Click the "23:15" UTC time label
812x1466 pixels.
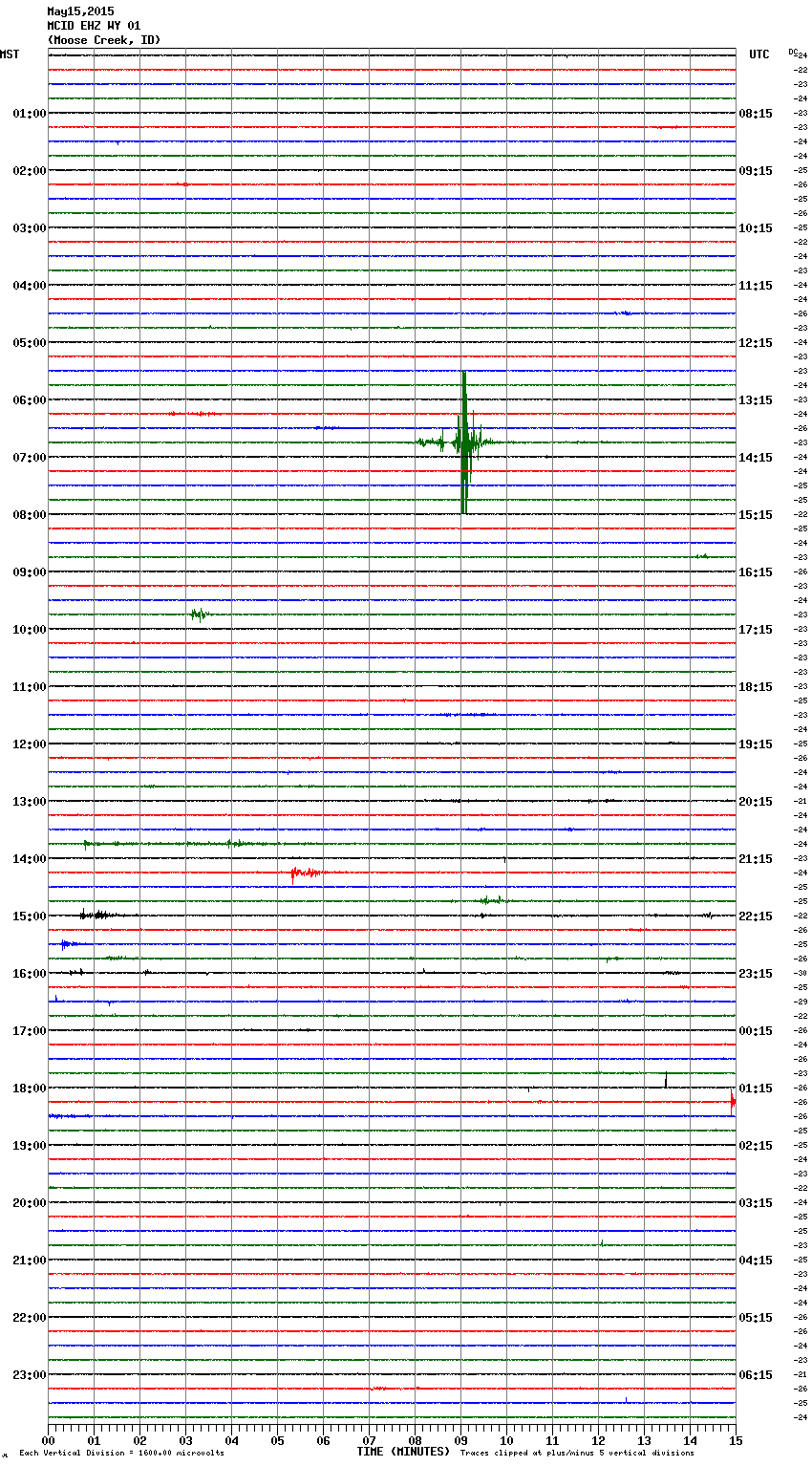pos(756,974)
